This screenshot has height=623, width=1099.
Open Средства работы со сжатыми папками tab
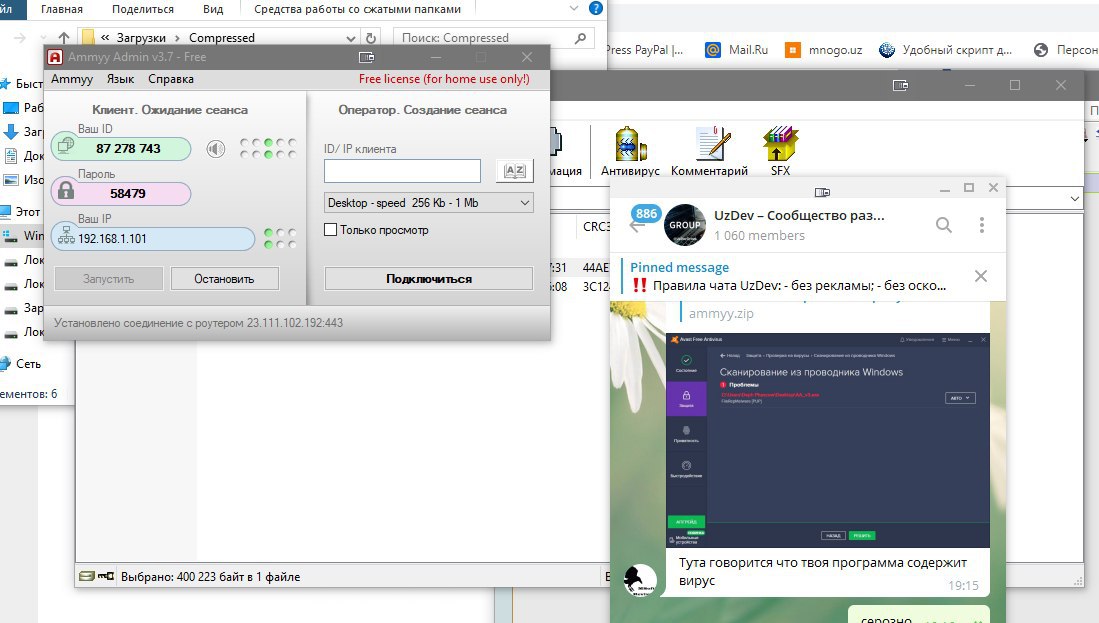click(357, 9)
